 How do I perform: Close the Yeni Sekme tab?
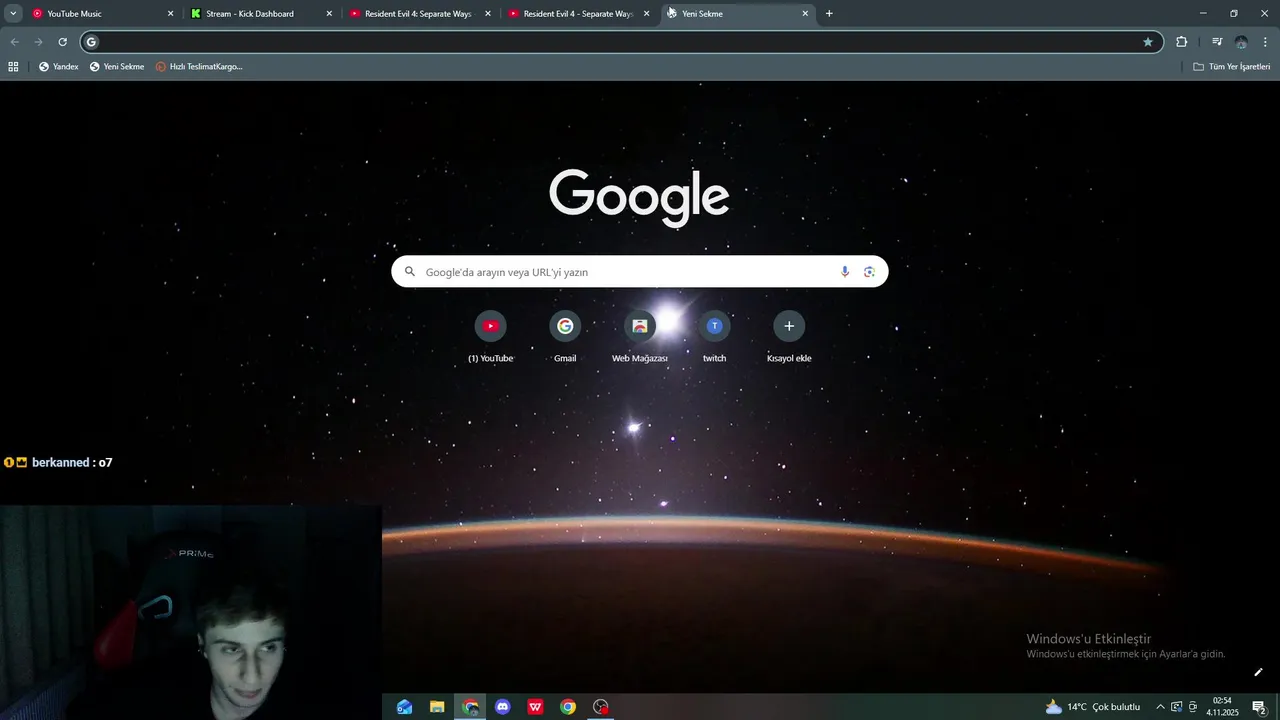pos(805,14)
